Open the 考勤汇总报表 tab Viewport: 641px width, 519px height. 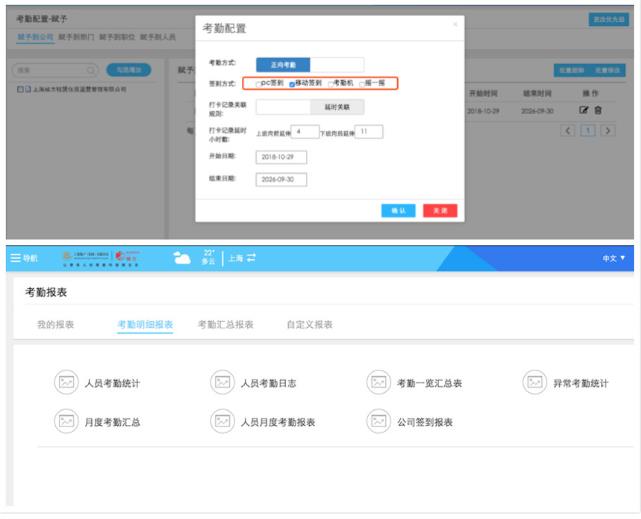click(226, 324)
